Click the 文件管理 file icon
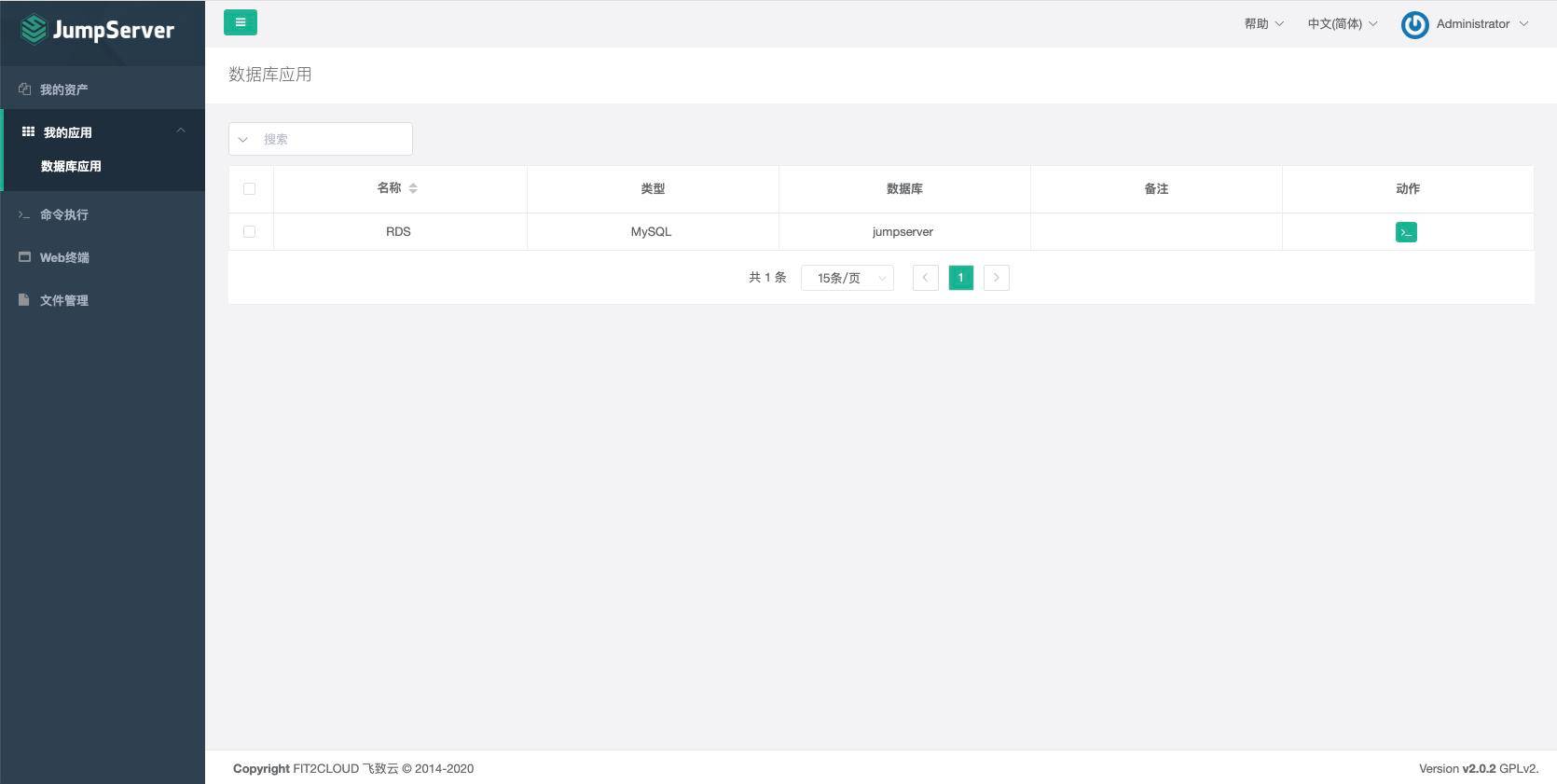Image resolution: width=1557 pixels, height=784 pixels. pos(24,300)
